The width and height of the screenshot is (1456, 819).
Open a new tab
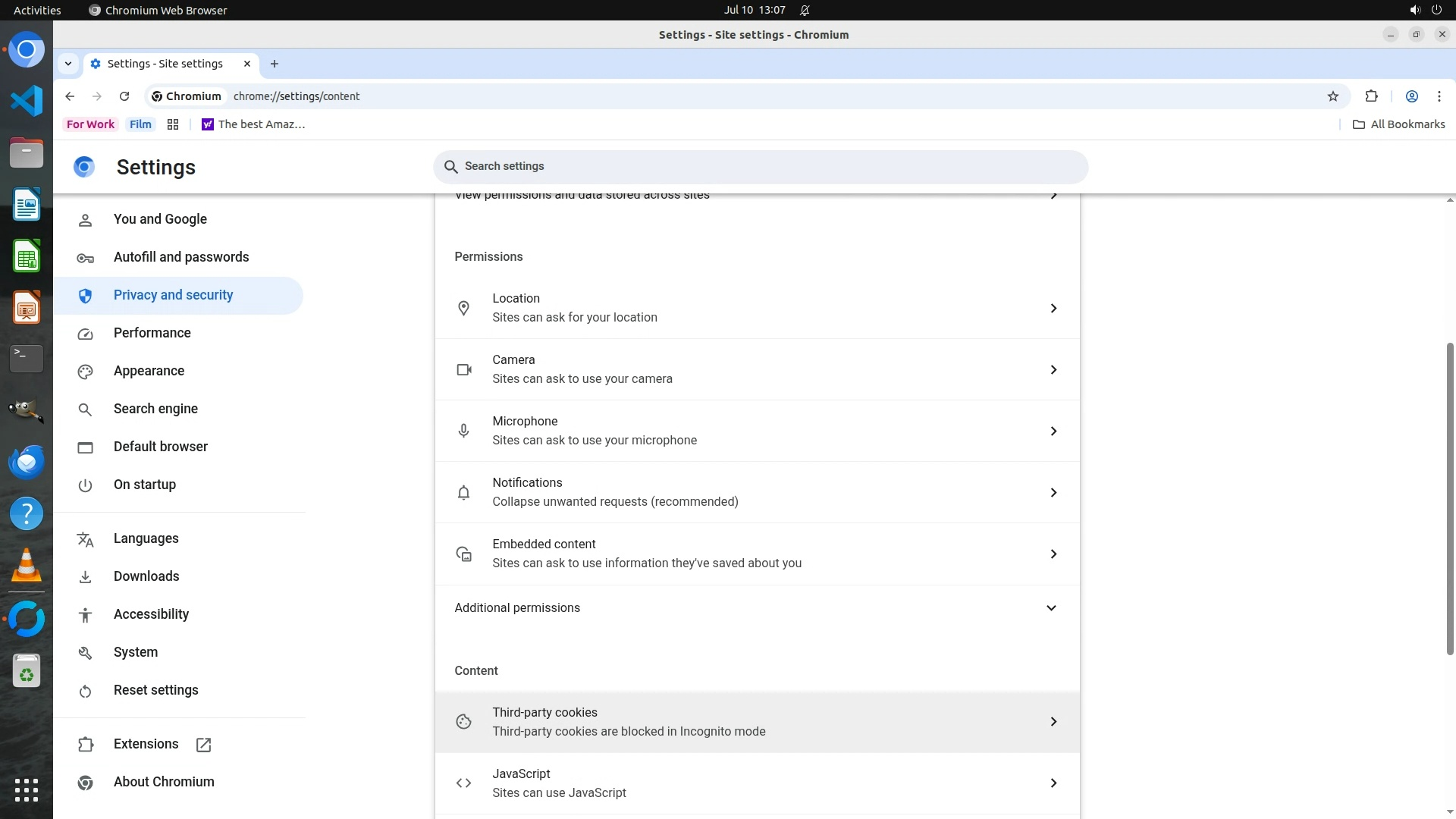pyautogui.click(x=275, y=64)
